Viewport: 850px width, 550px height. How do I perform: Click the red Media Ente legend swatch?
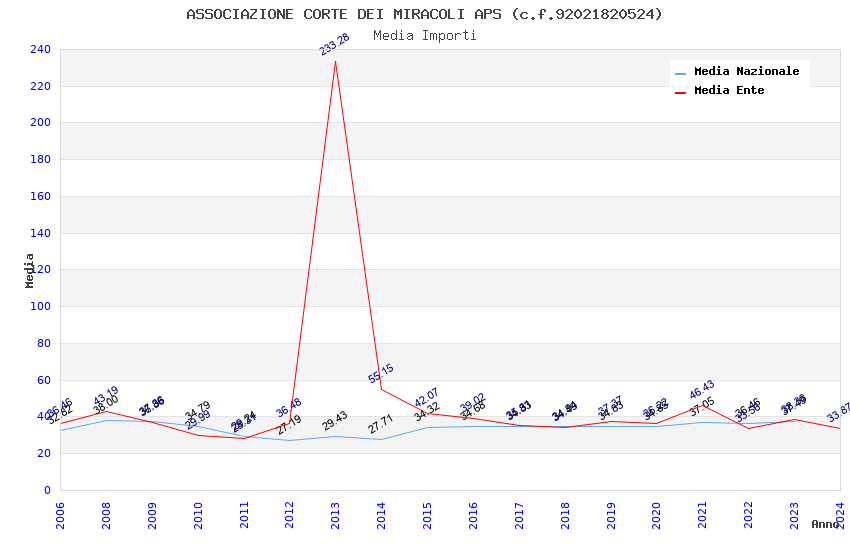click(x=680, y=93)
